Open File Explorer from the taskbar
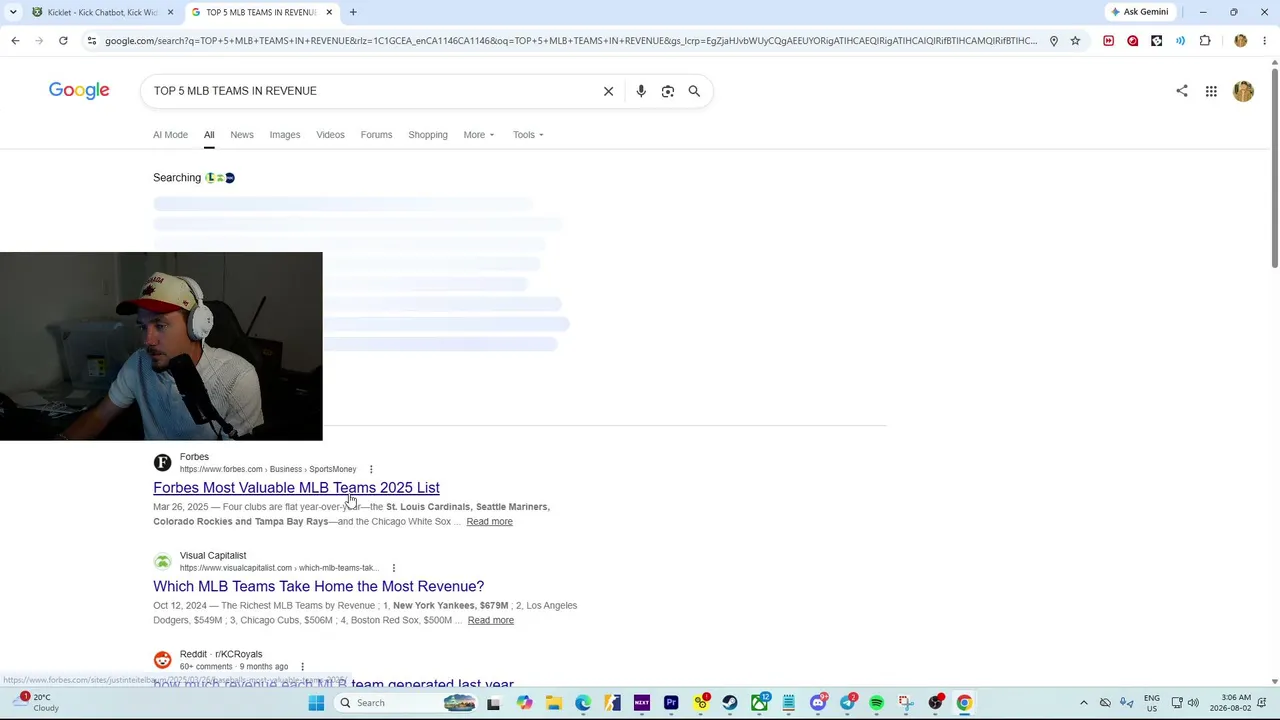 [x=554, y=703]
